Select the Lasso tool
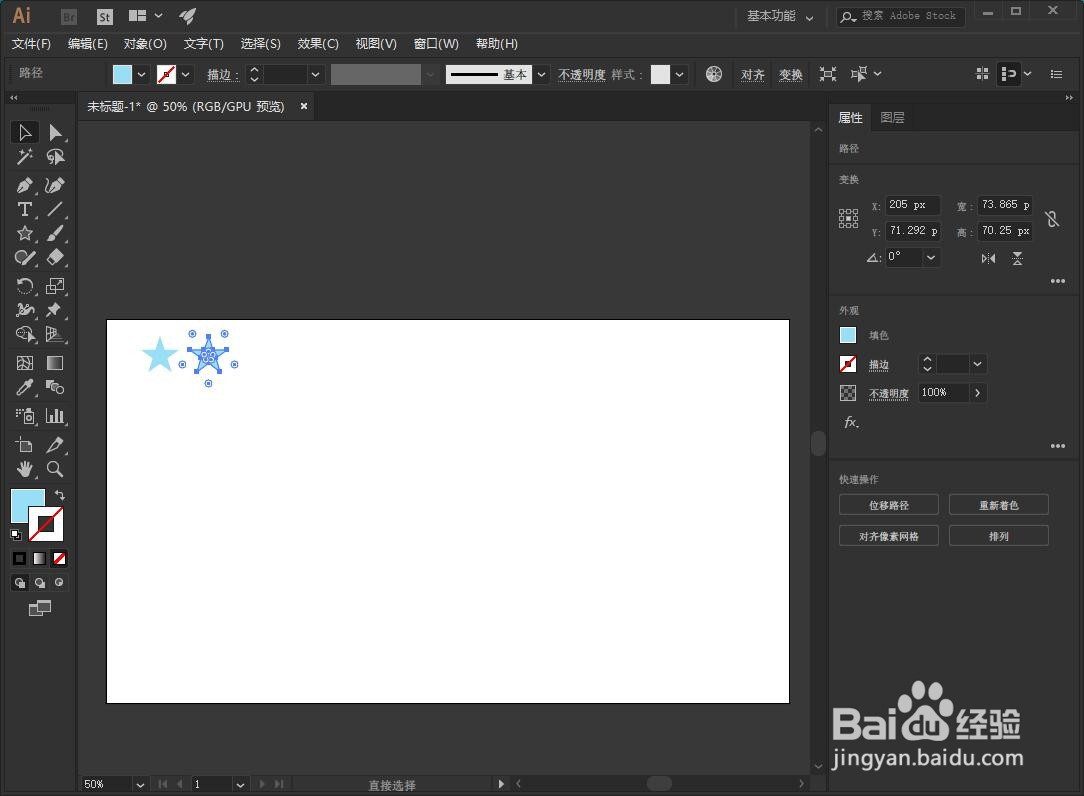1084x796 pixels. (x=55, y=157)
